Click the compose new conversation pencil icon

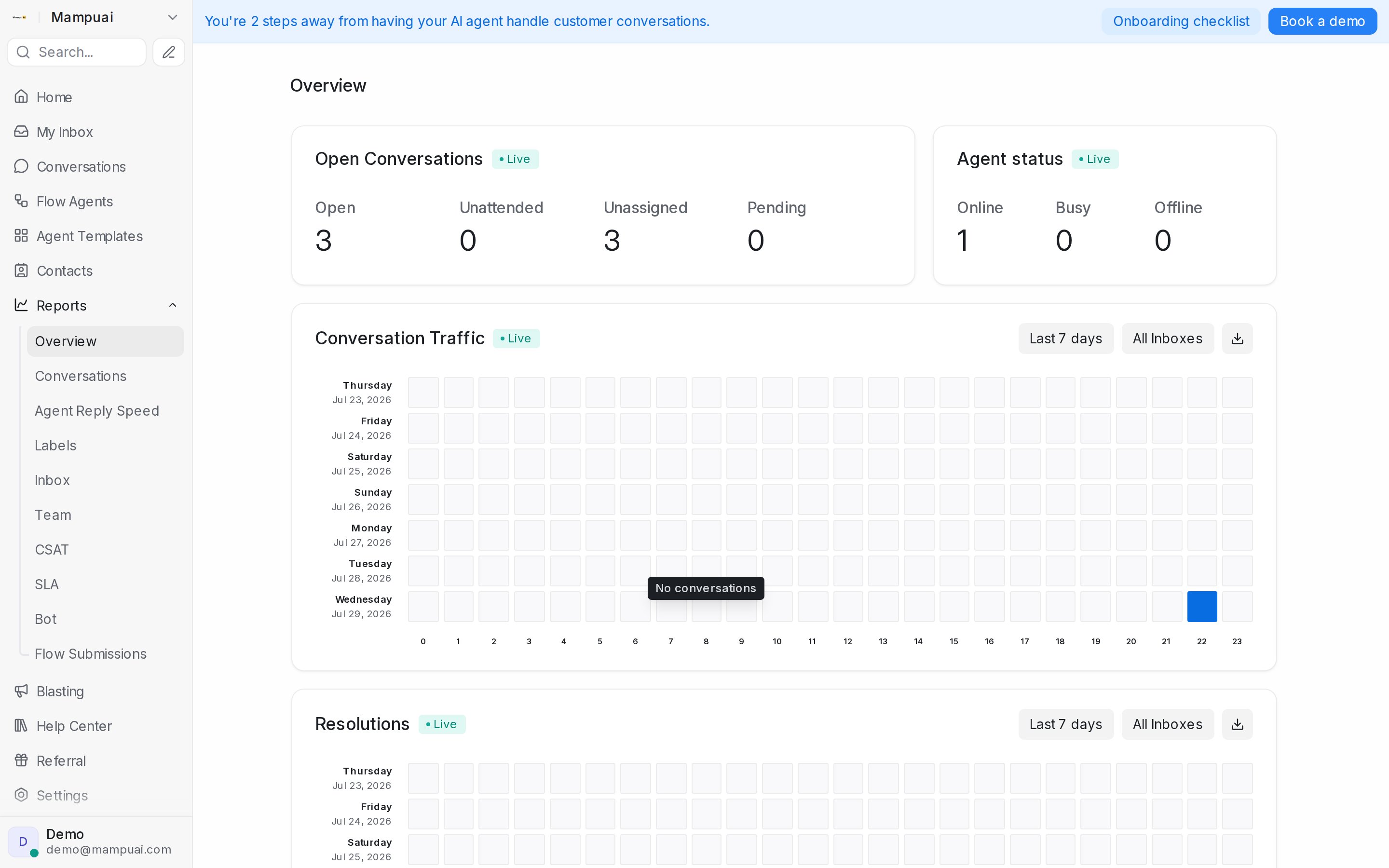pyautogui.click(x=168, y=52)
